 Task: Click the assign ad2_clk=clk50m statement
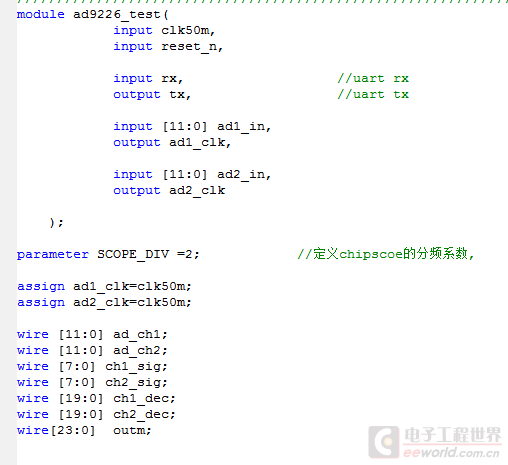pos(104,302)
